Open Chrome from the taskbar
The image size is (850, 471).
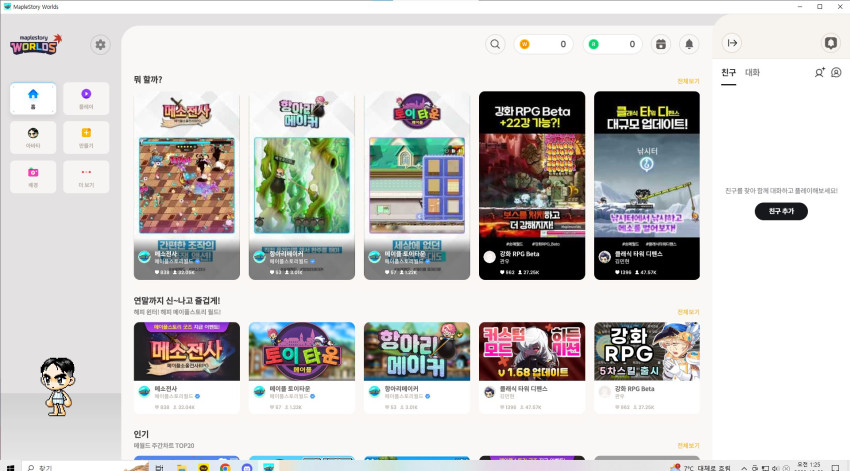(225, 467)
